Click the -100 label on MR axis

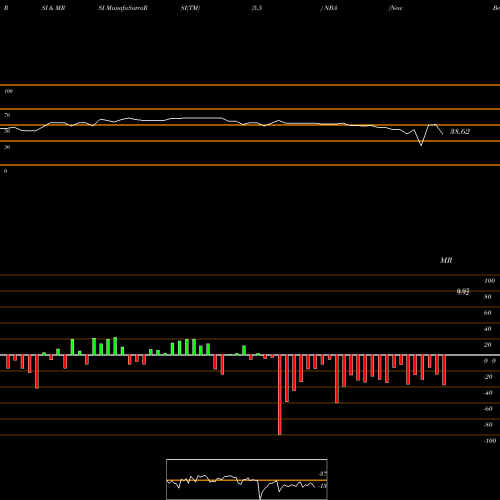[489, 441]
